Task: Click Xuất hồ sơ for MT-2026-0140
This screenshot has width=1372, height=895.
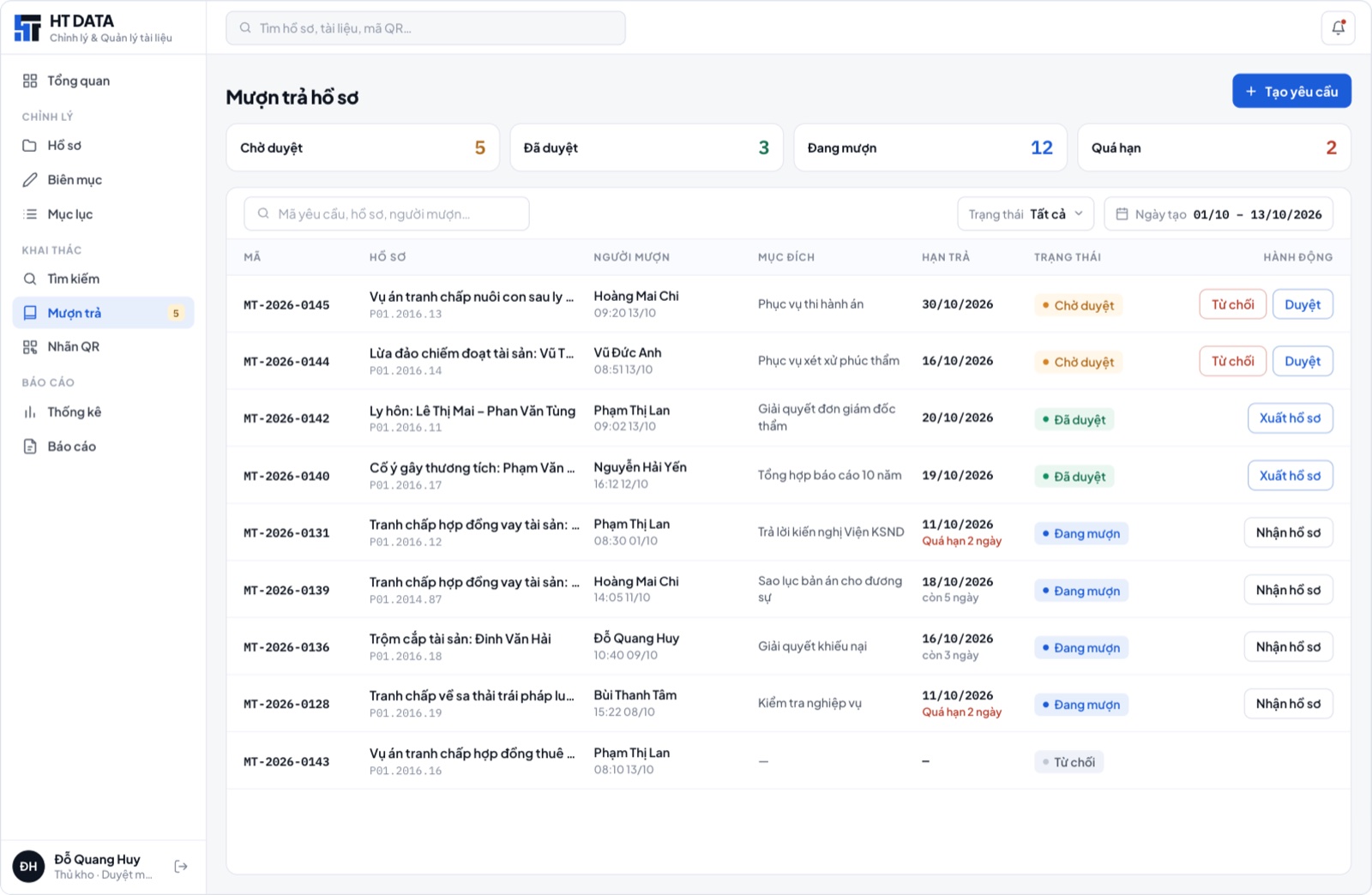Action: [x=1290, y=476]
